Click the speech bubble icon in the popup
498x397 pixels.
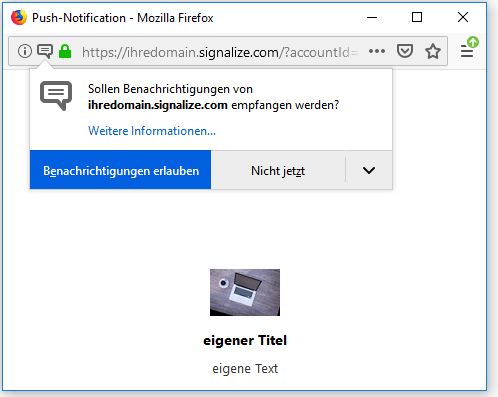click(x=56, y=95)
